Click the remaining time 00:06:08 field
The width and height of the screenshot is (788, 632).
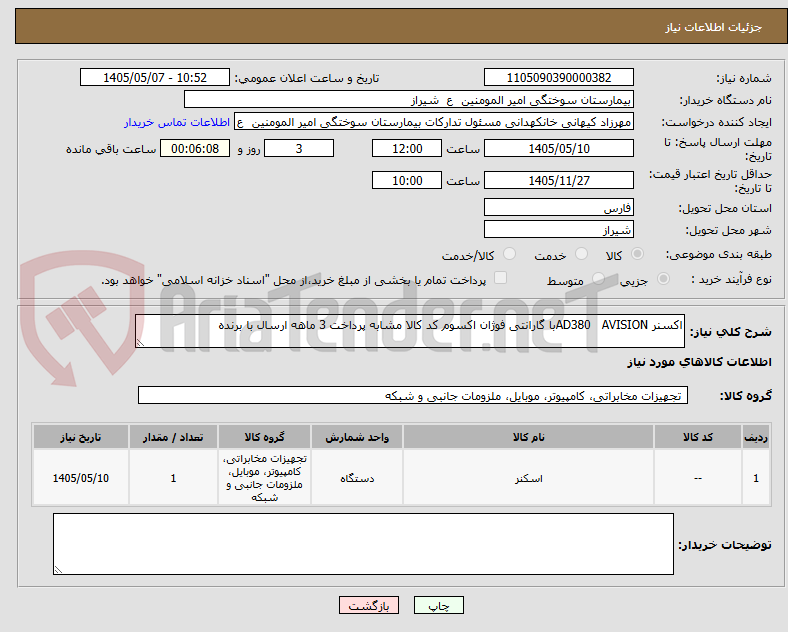tap(195, 149)
